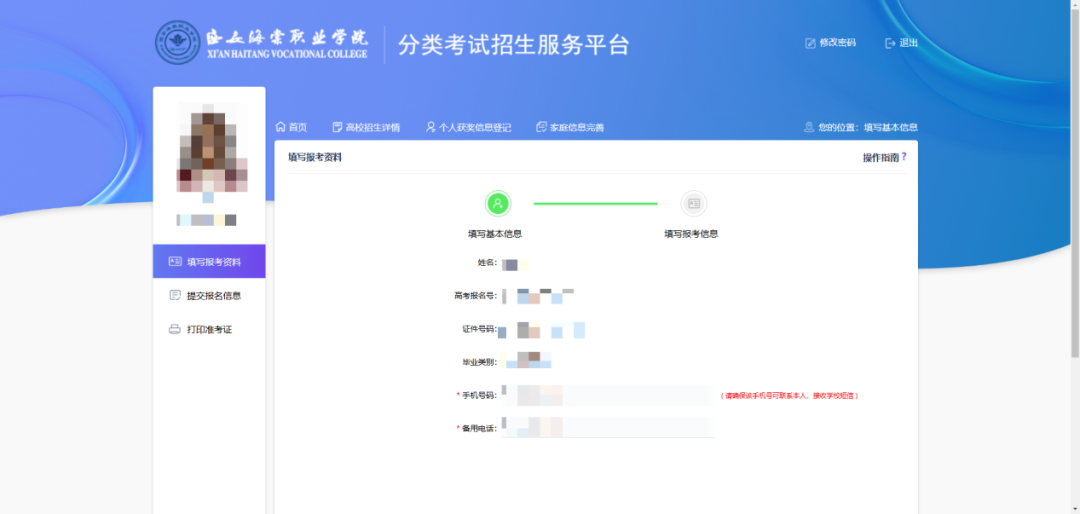Click the 打印准考证 printer icon
The width and height of the screenshot is (1080, 514).
(175, 329)
